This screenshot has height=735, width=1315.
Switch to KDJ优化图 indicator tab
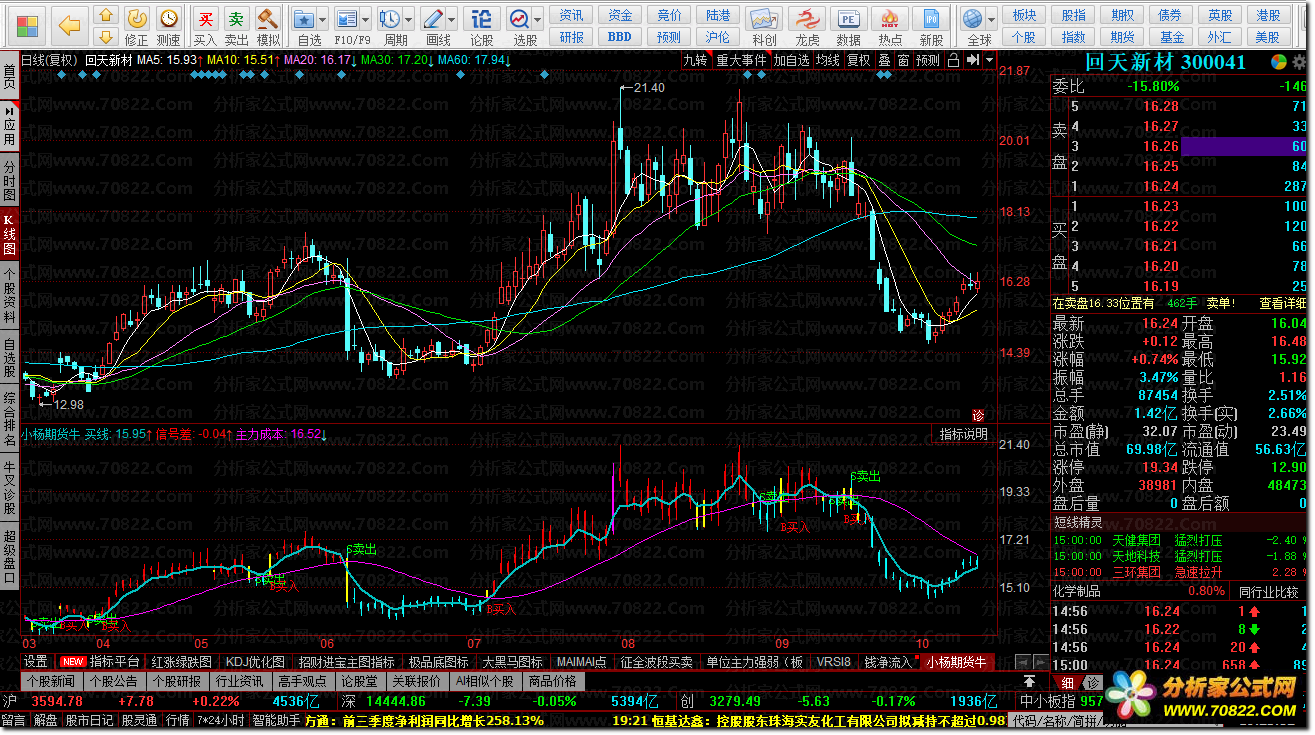coord(256,661)
